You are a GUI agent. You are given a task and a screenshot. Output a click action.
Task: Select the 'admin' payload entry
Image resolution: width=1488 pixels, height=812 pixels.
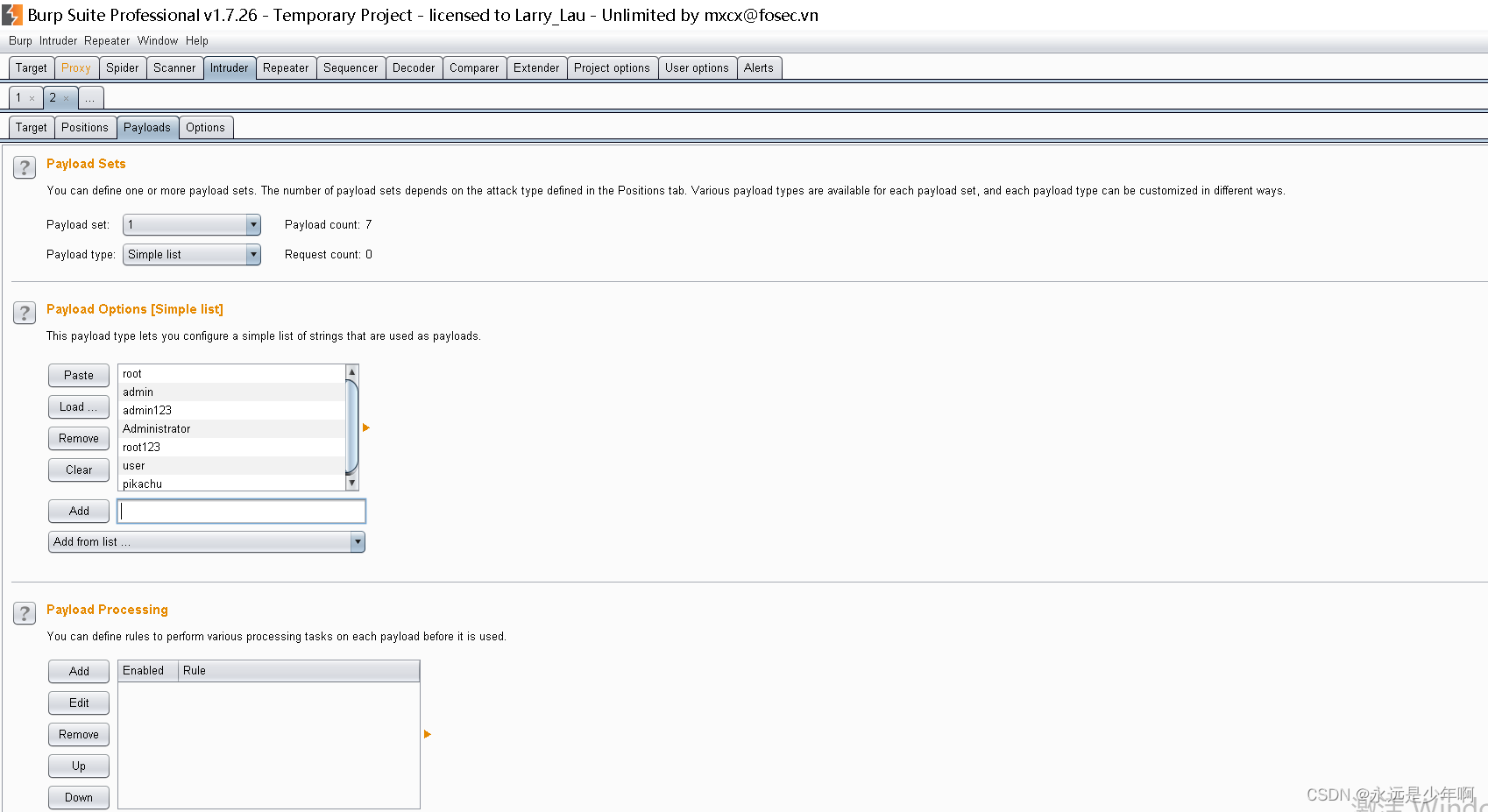[232, 392]
